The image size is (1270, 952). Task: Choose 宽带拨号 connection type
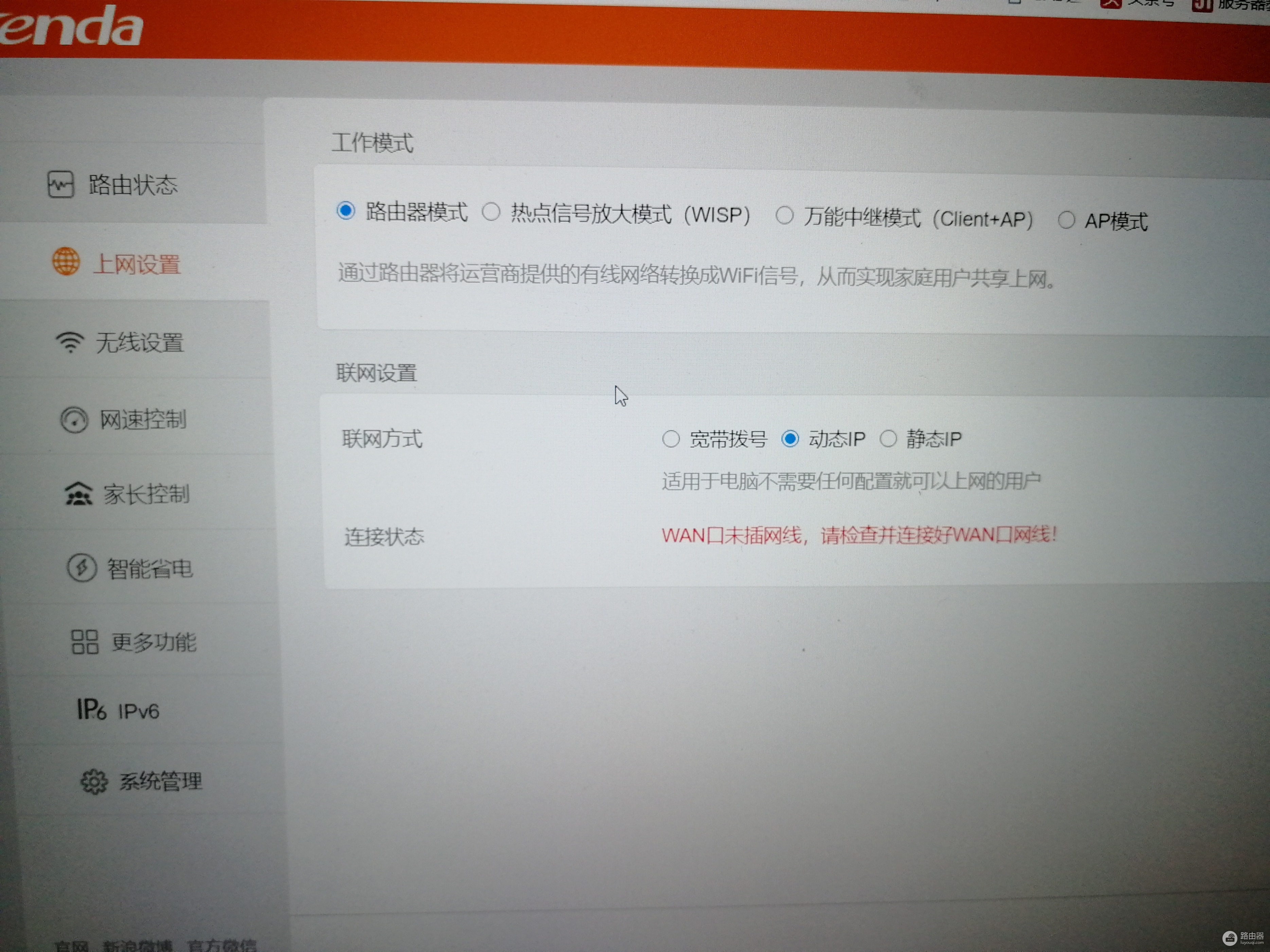coord(670,439)
